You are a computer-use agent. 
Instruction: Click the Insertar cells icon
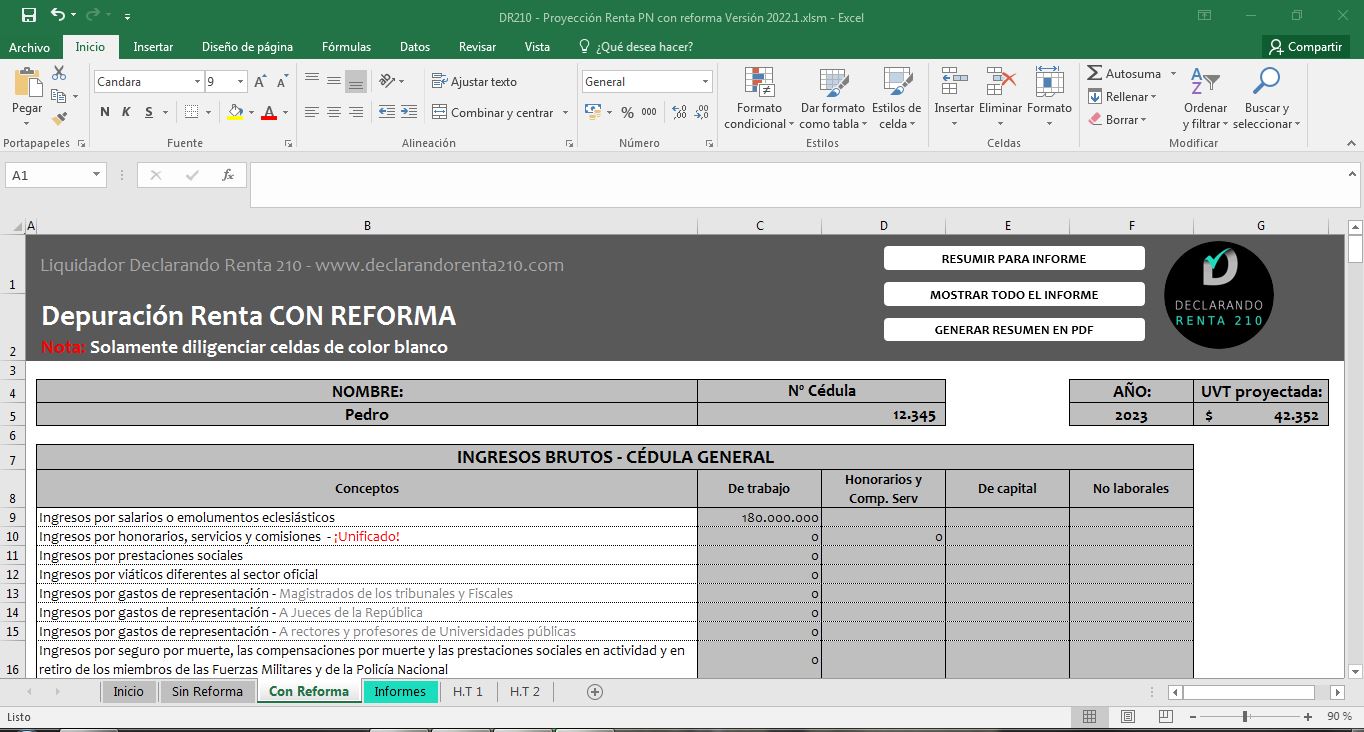[954, 82]
